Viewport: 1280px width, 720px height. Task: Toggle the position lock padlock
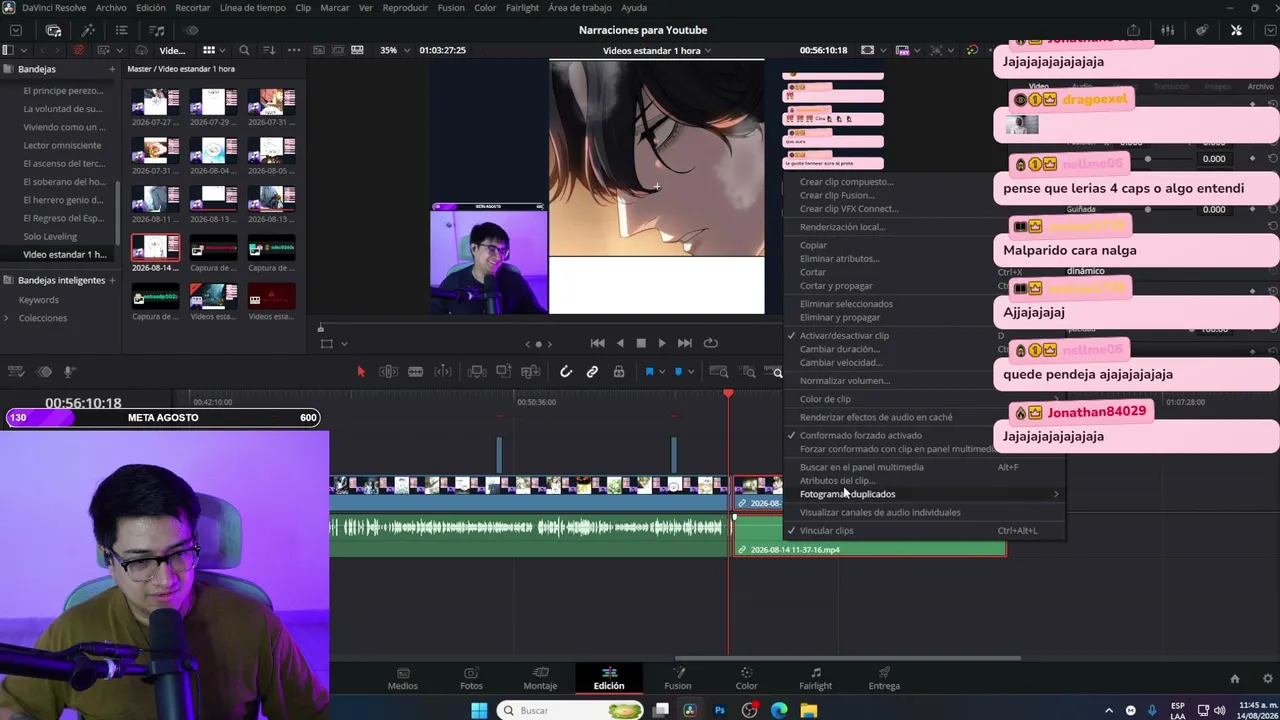(619, 372)
